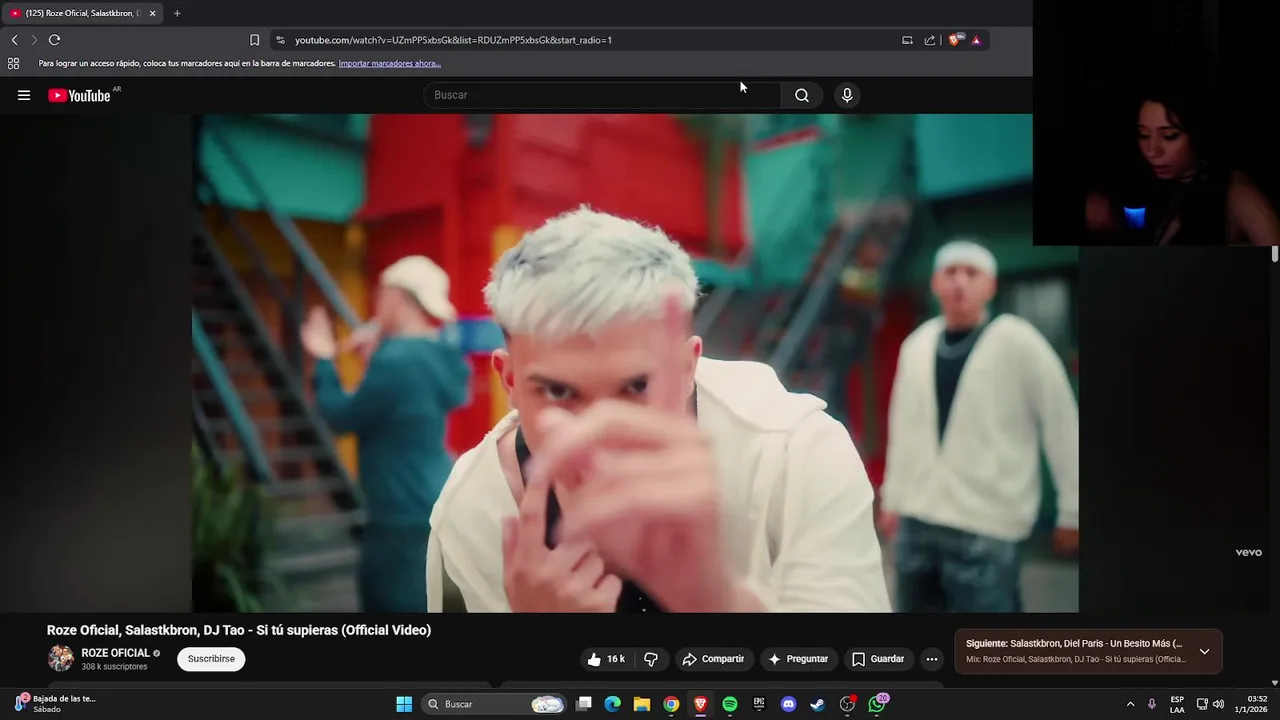Launch Microsoft Edge from taskbar
1280x720 pixels.
click(613, 704)
